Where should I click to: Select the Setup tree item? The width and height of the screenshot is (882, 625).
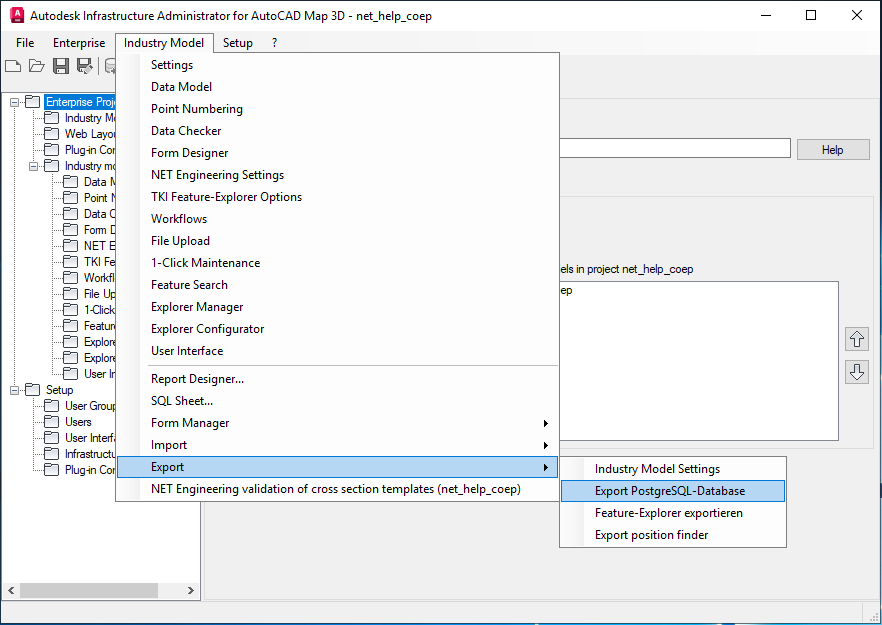tap(59, 390)
